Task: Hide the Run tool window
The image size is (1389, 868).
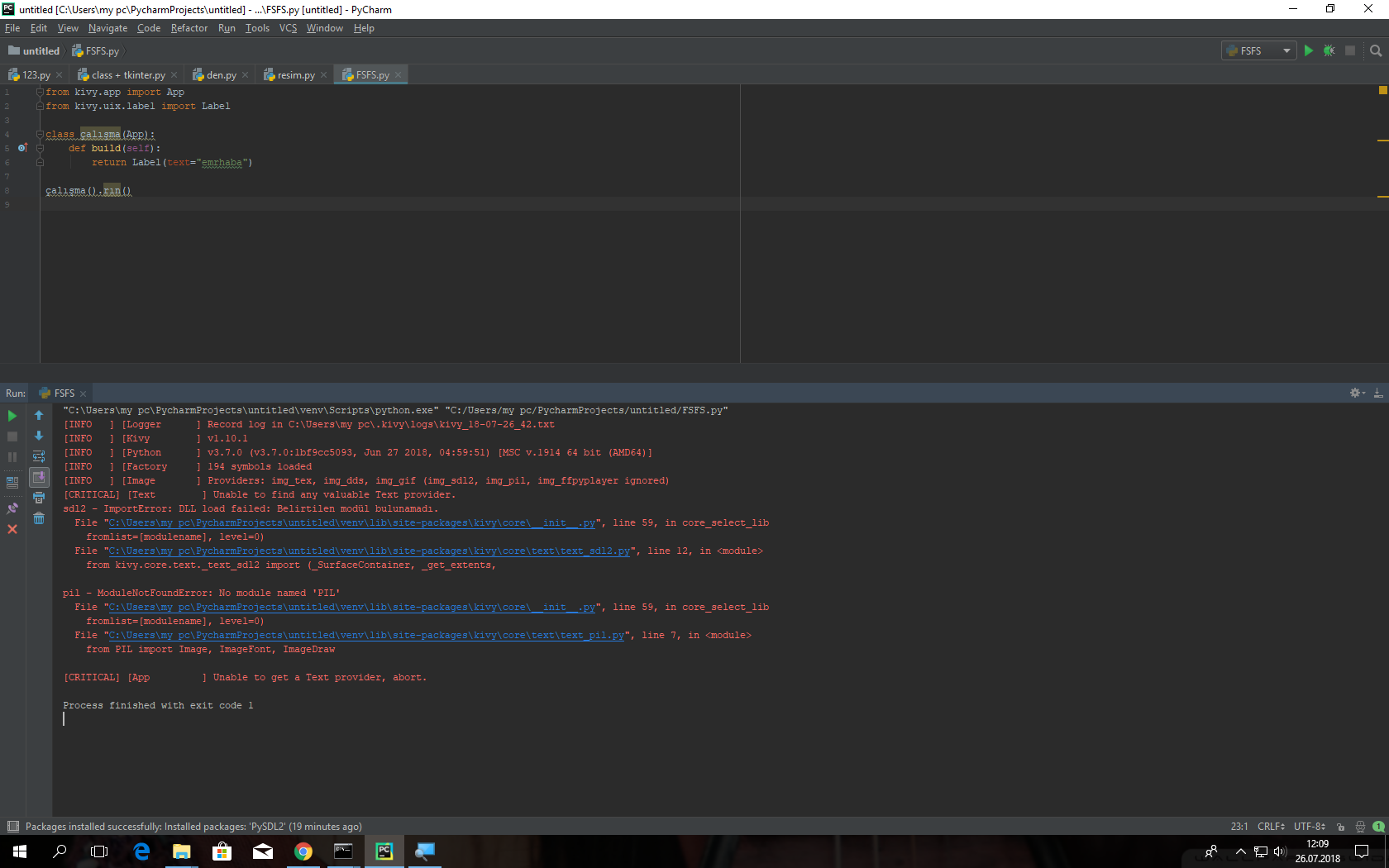Action: 1378,393
